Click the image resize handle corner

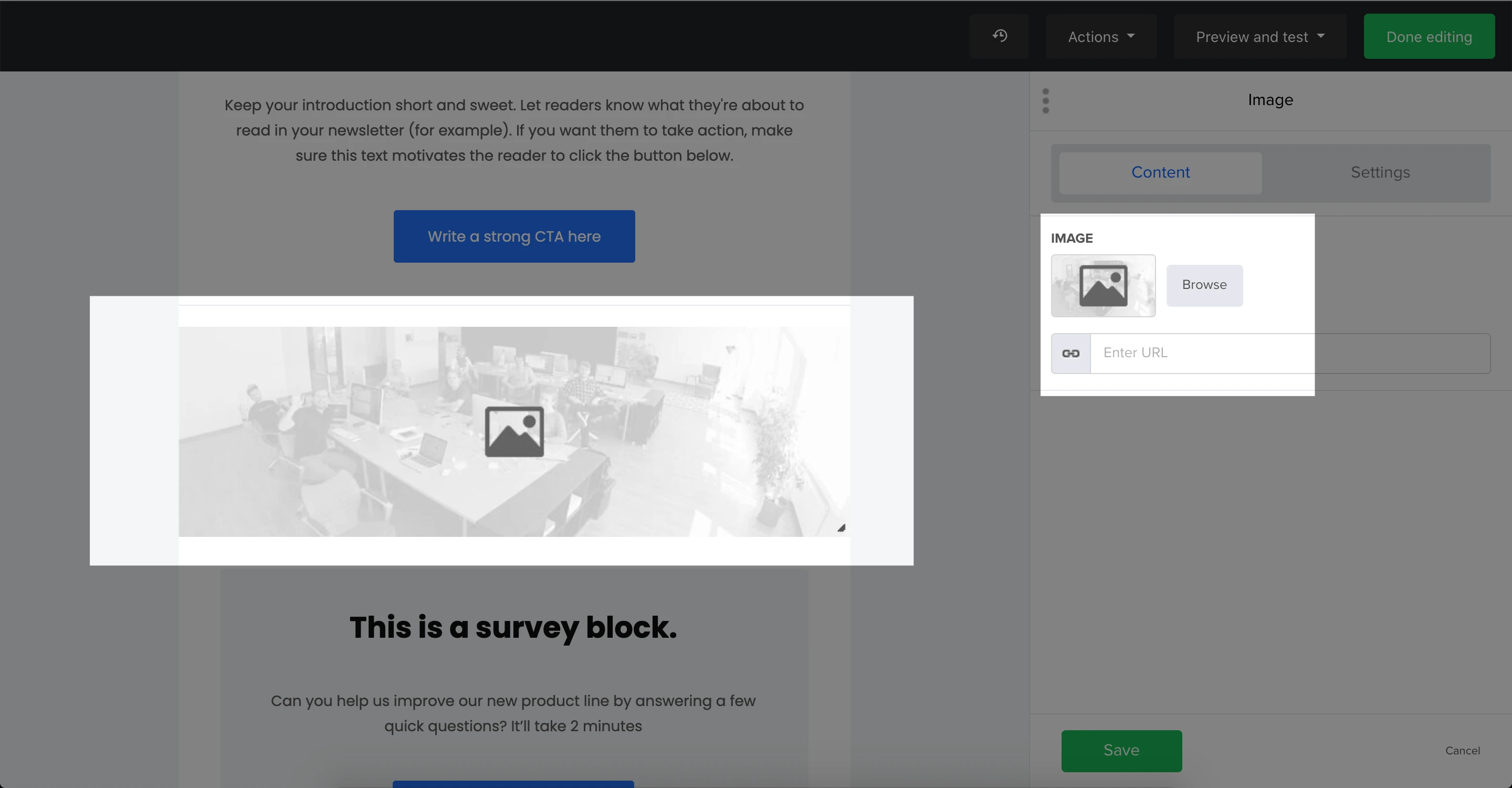coord(841,528)
